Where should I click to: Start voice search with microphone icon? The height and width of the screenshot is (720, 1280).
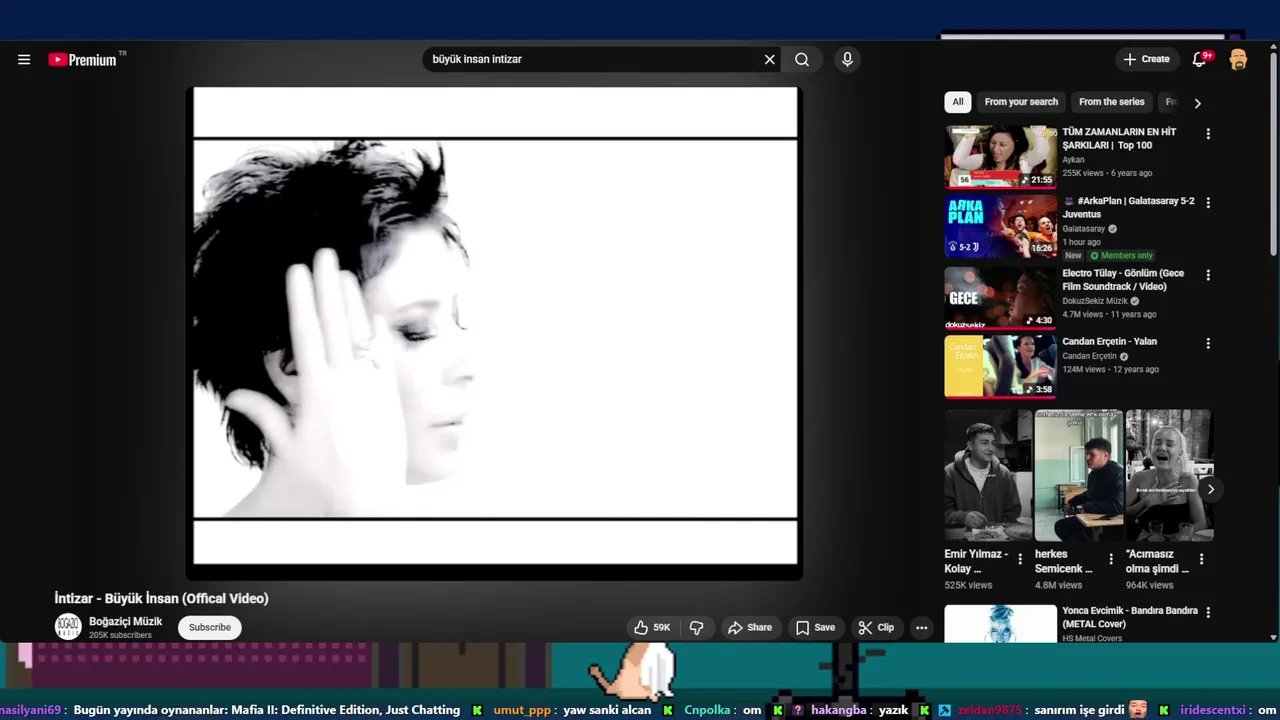tap(847, 60)
